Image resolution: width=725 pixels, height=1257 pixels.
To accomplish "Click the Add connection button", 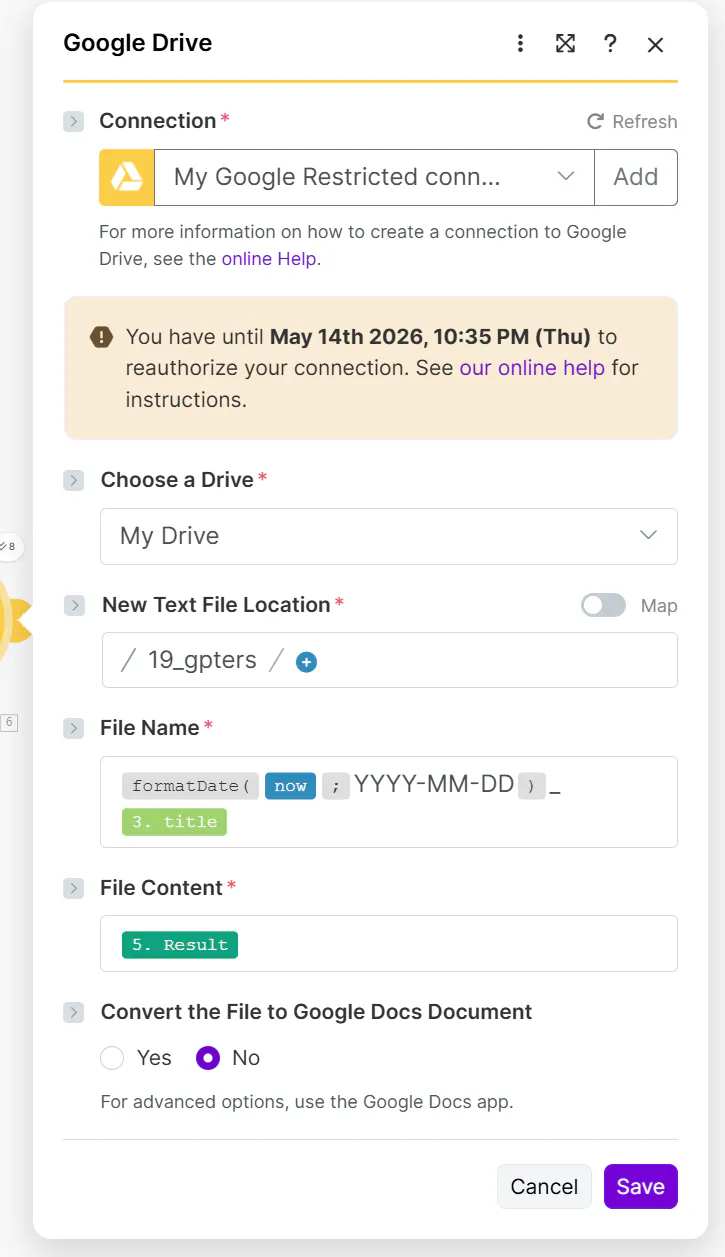I will point(635,178).
